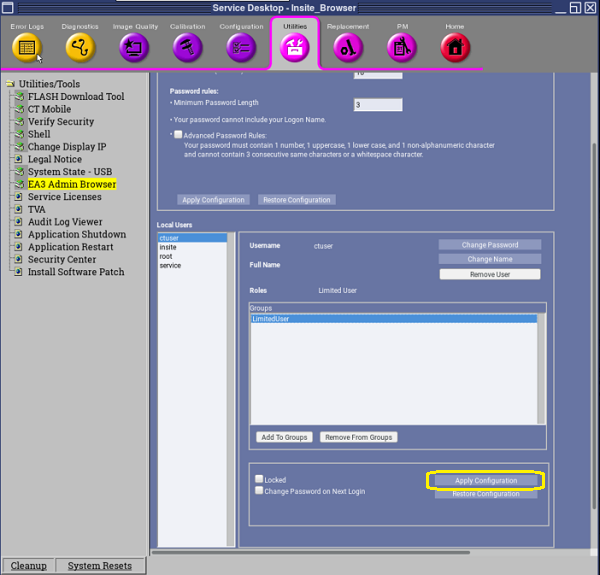This screenshot has width=600, height=575.
Task: Enable the Locked checkbox
Action: [259, 480]
